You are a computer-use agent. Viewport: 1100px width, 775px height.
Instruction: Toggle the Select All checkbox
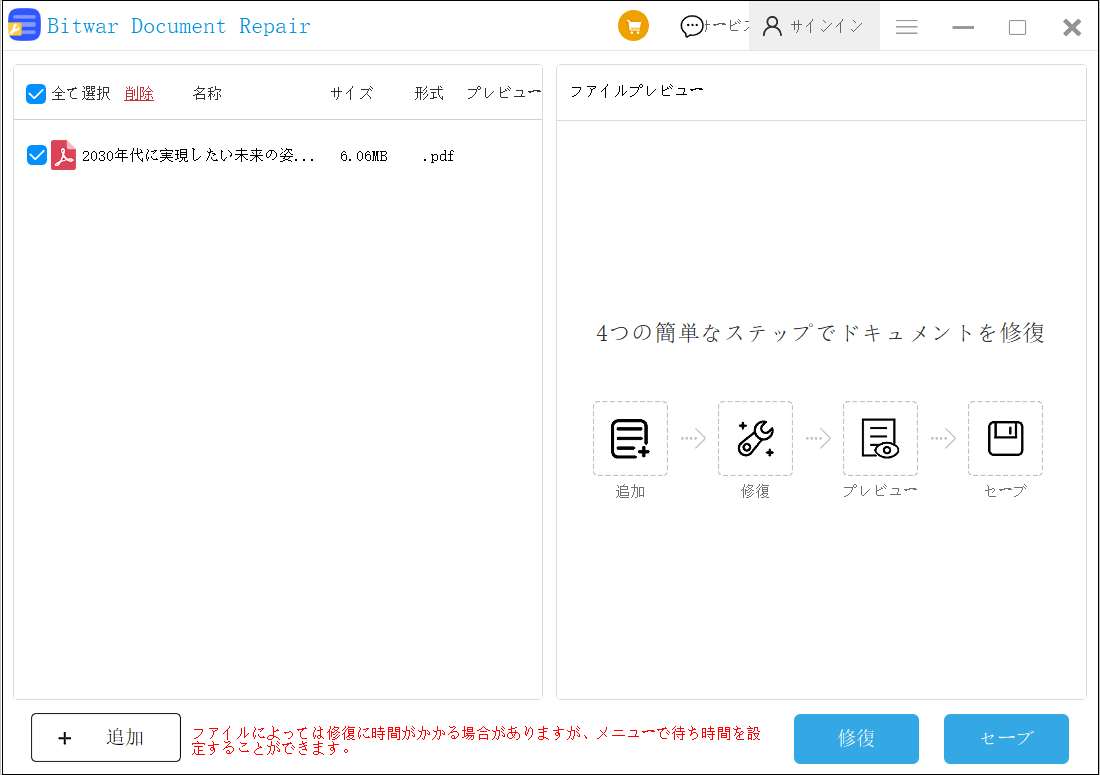coord(36,94)
